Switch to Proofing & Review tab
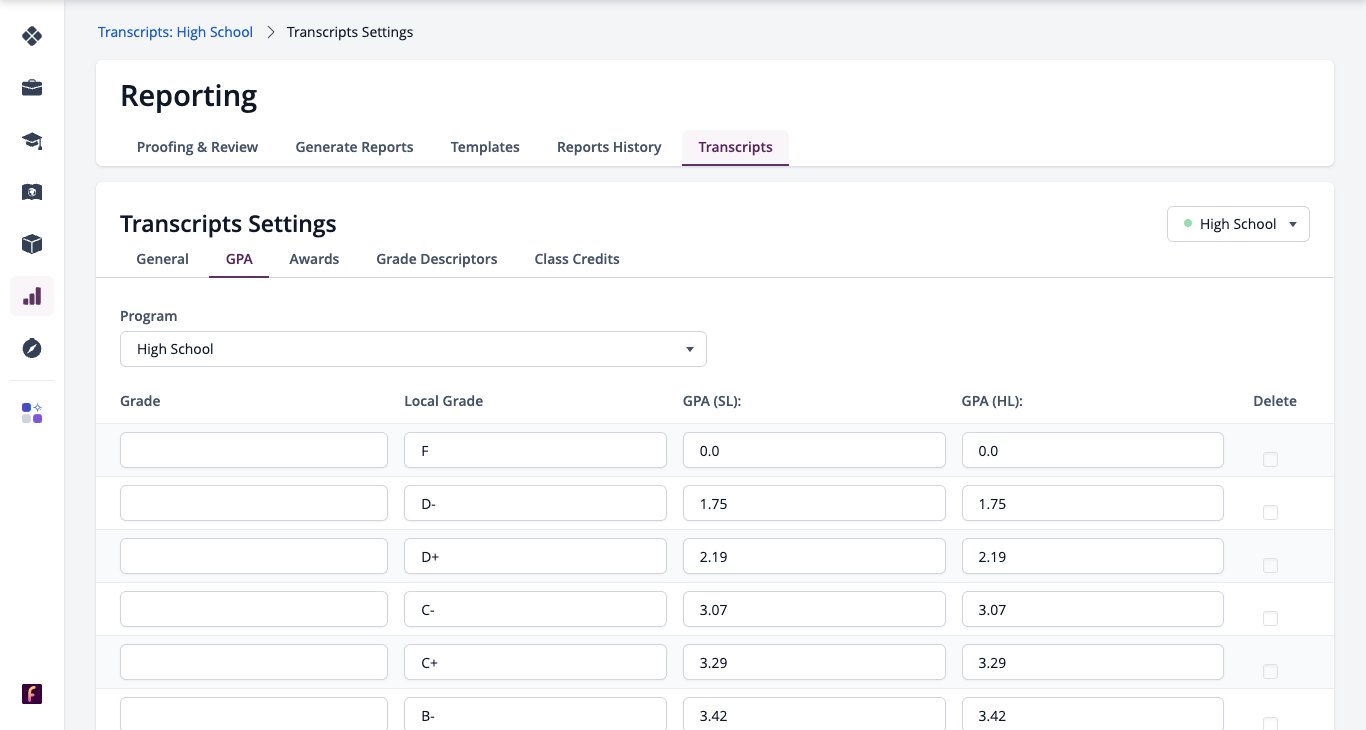Screen dimensions: 1366x730 [x=197, y=147]
